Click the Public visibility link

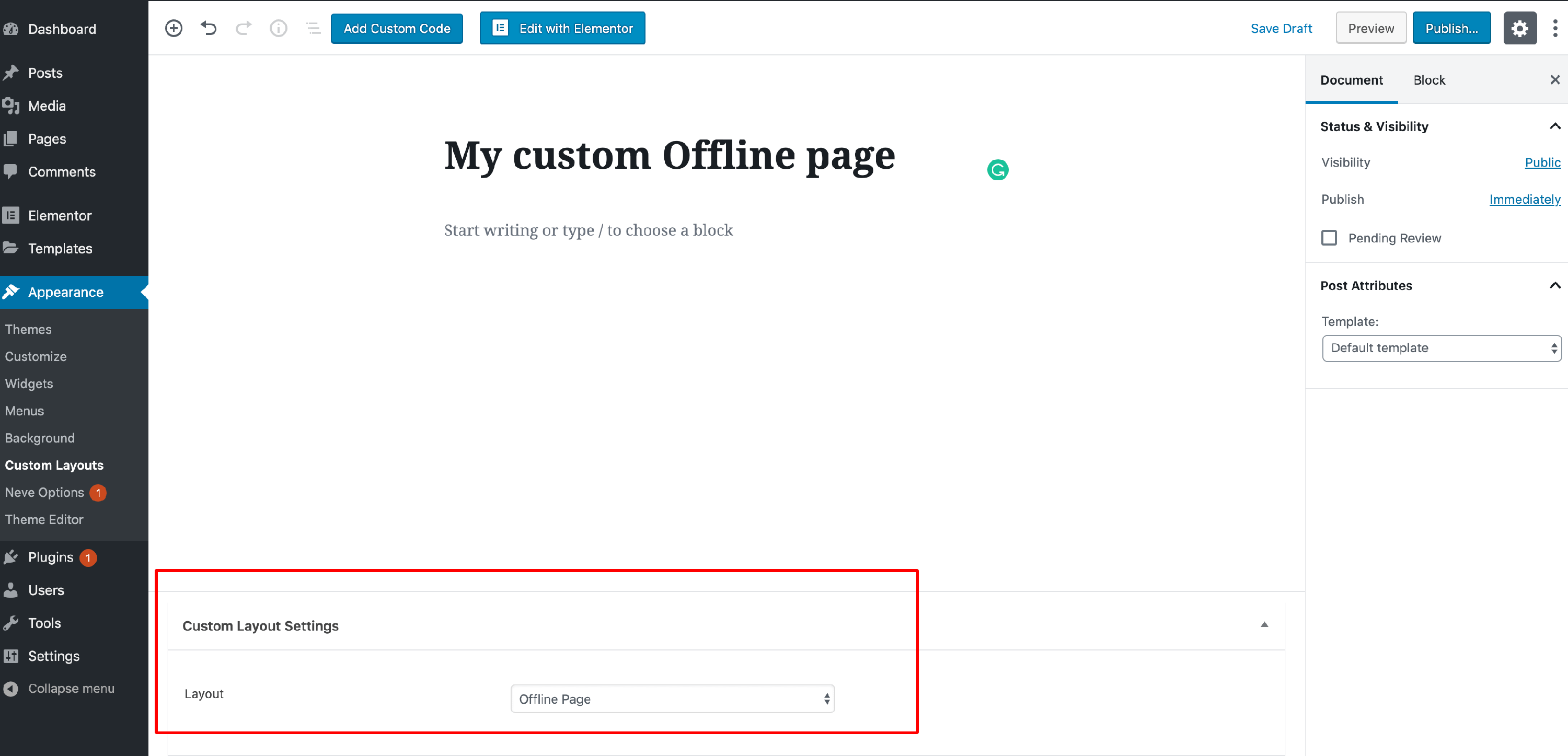1542,162
